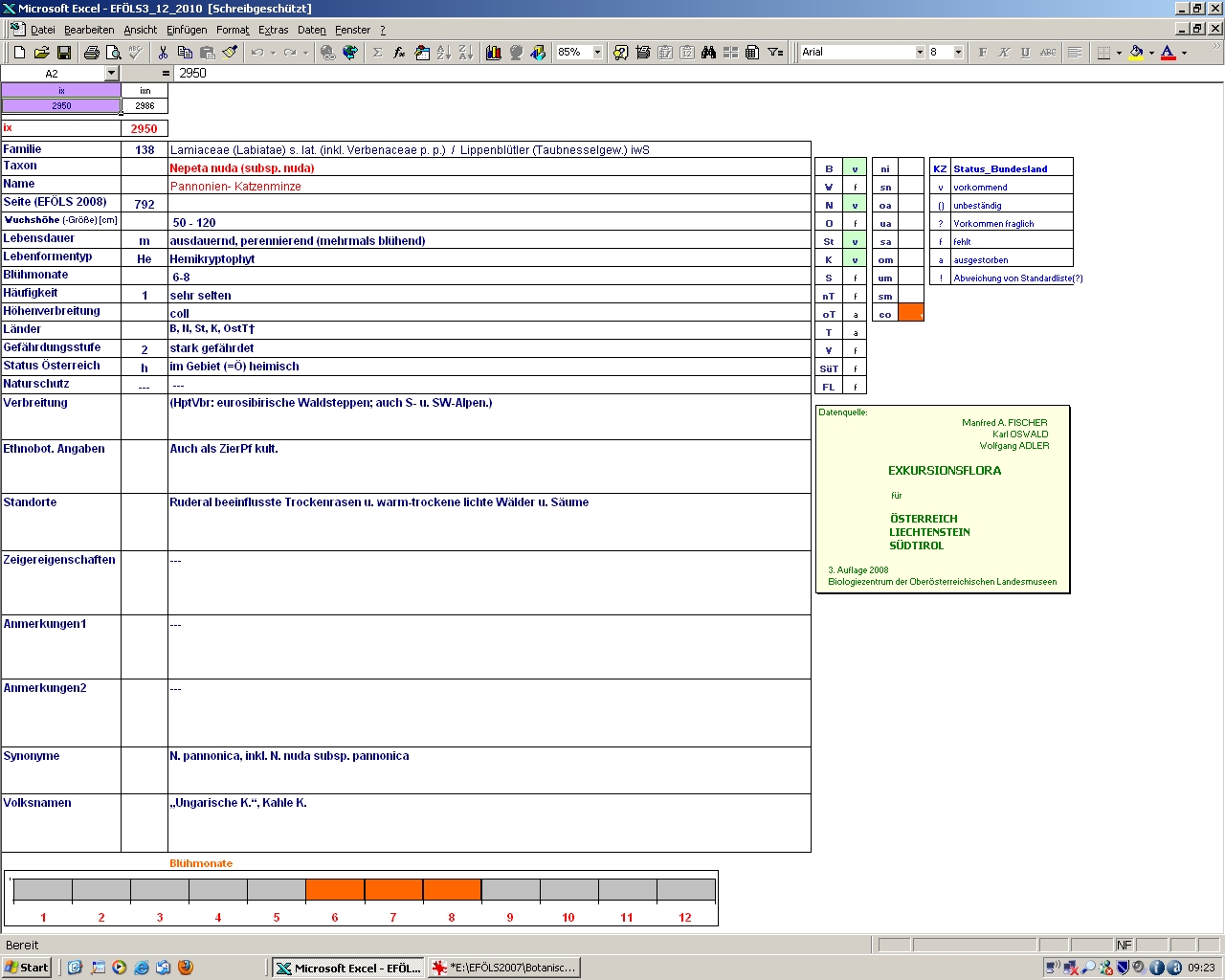Open the Paste Function fx icon
This screenshot has height=980, width=1225.
(399, 53)
